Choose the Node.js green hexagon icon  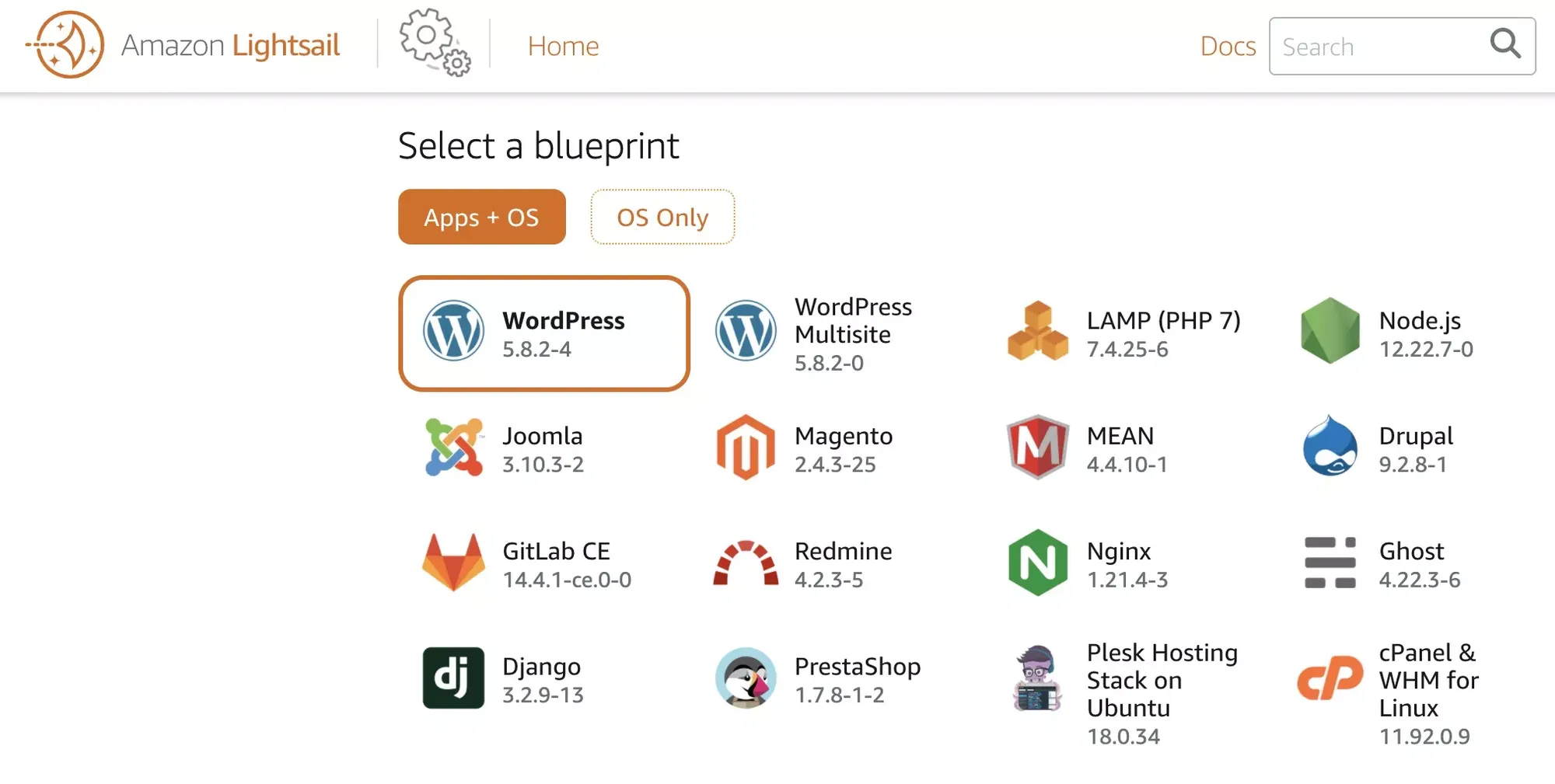[1330, 330]
